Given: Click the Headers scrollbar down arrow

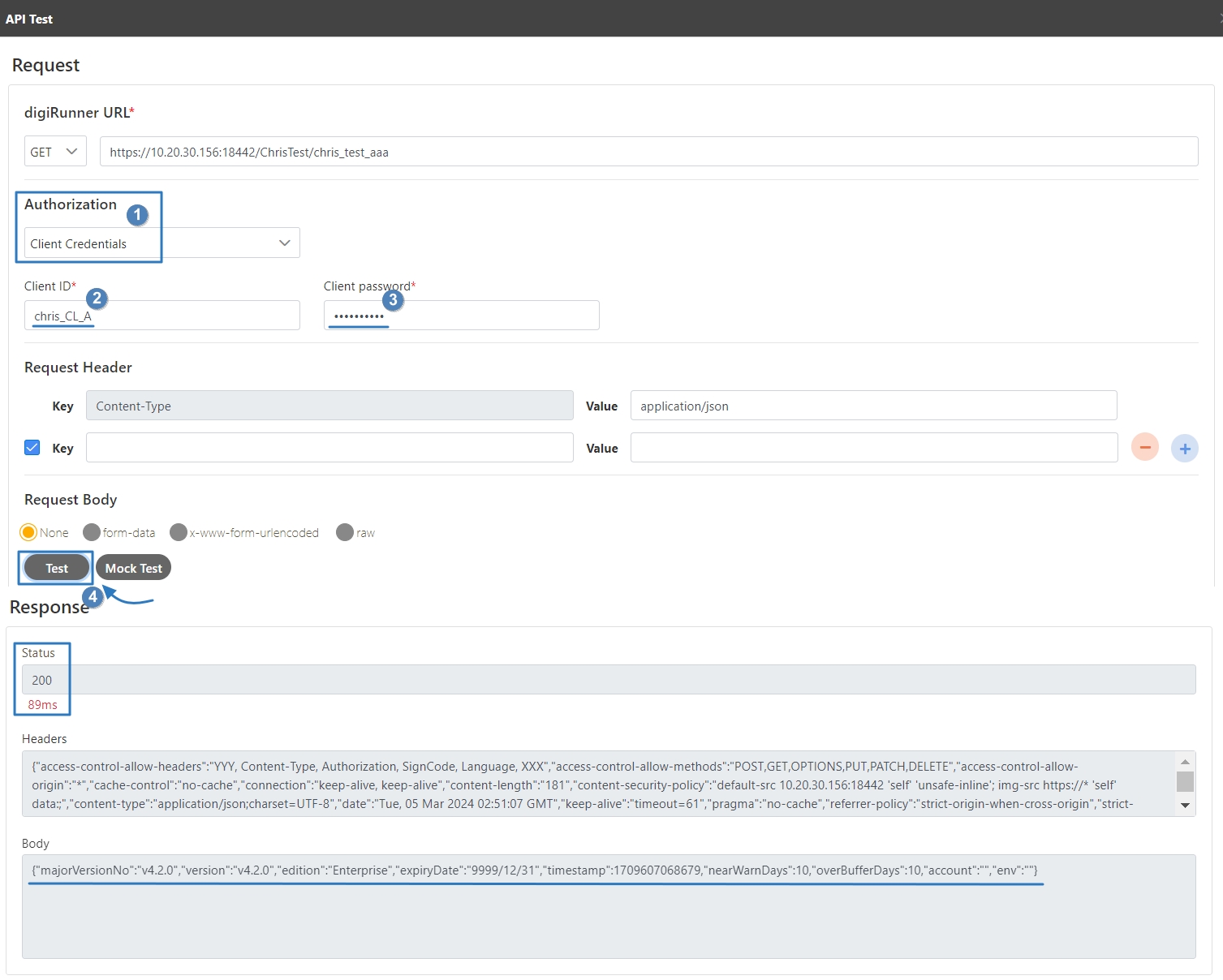Looking at the screenshot, I should (x=1185, y=805).
